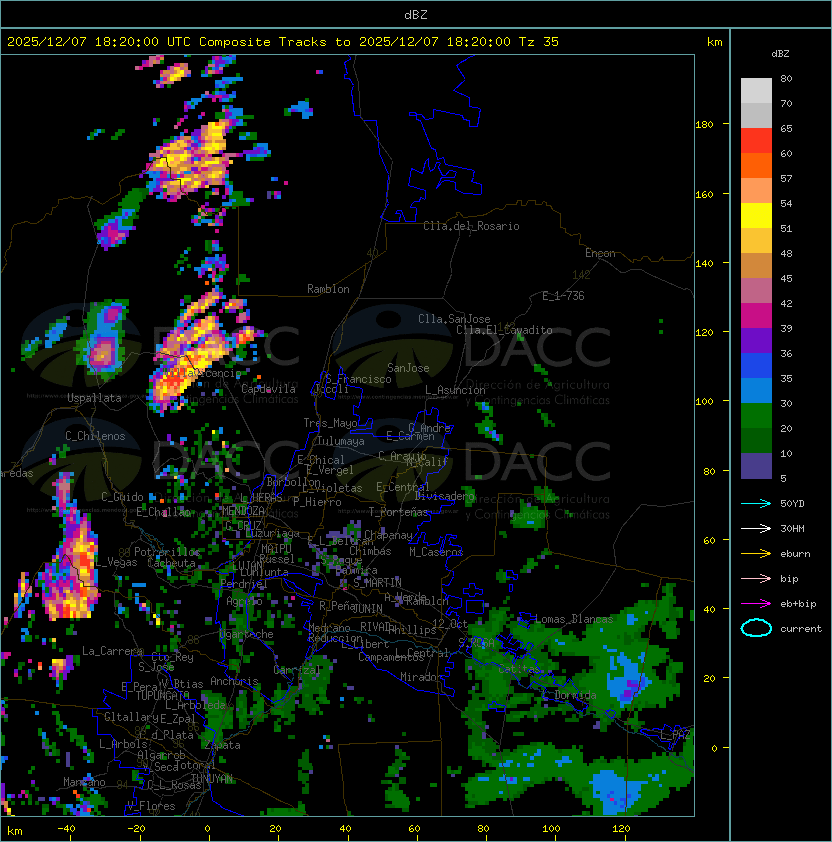The height and width of the screenshot is (842, 832).
Task: Click the Clla.SanJose place label
Action: pyautogui.click(x=454, y=319)
